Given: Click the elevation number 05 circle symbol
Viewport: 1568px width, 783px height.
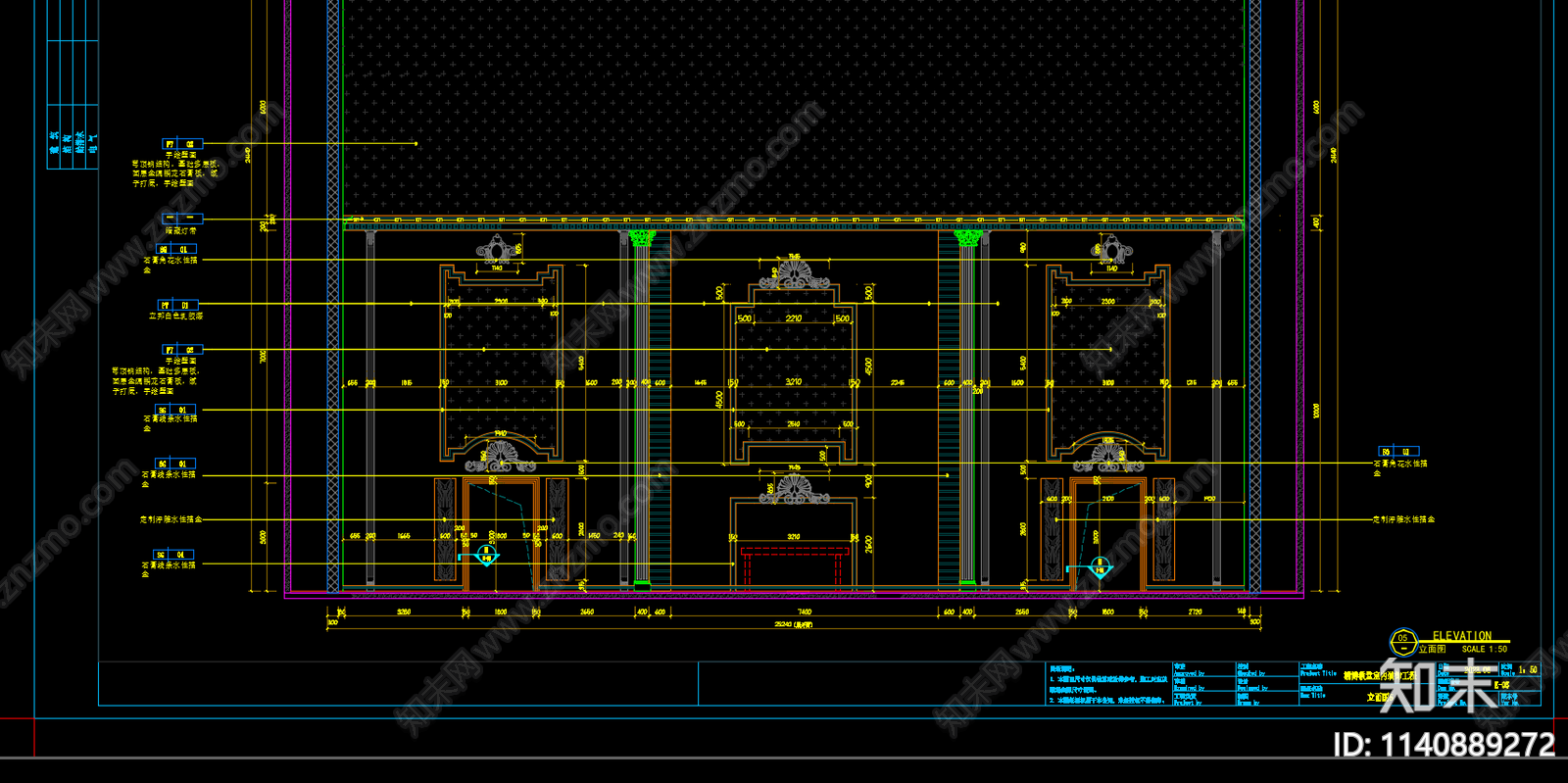Looking at the screenshot, I should coord(1402,643).
